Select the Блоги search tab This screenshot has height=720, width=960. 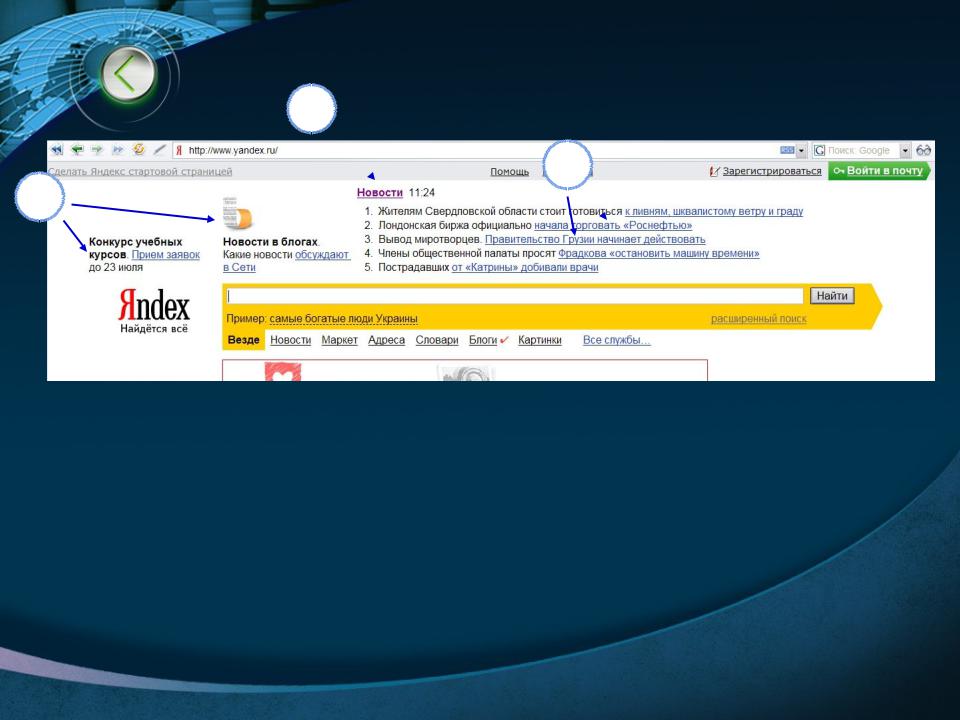[483, 340]
